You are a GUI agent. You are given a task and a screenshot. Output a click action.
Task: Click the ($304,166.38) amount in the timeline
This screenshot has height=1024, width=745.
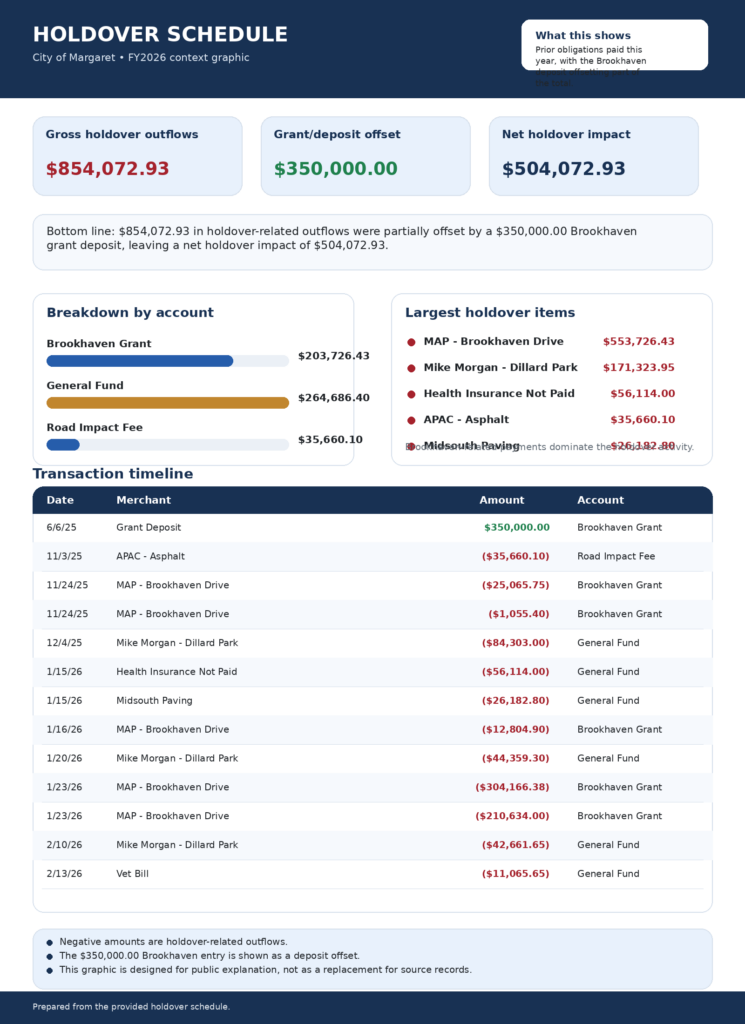point(512,788)
